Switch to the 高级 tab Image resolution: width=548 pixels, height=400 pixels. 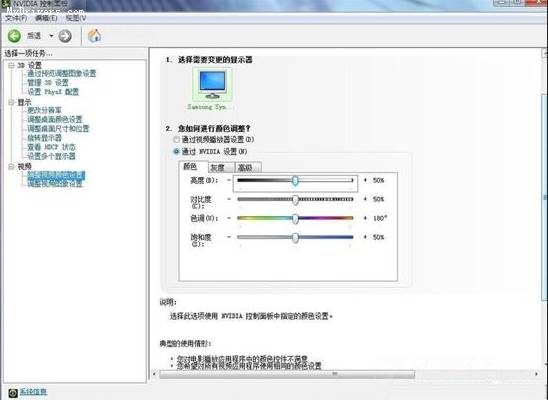pos(248,168)
